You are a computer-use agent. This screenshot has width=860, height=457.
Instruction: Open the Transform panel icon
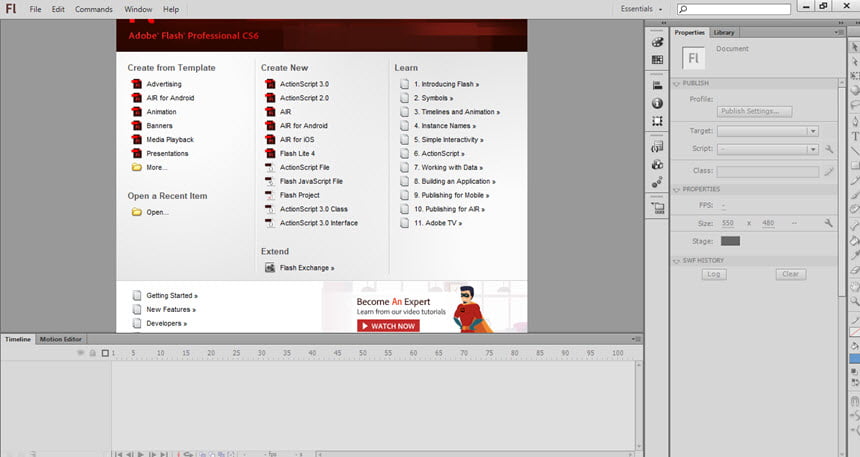coord(657,121)
